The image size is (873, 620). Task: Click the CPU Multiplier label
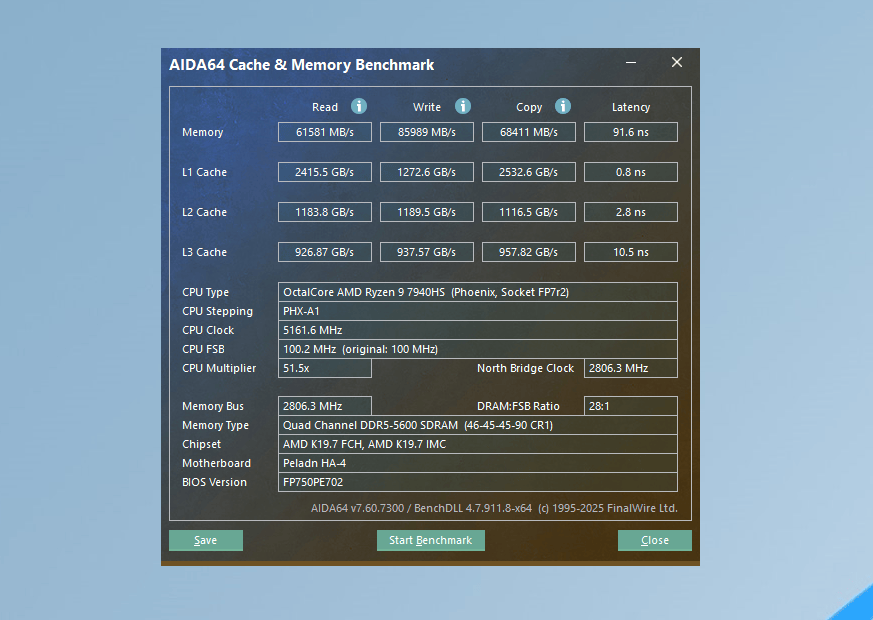219,368
